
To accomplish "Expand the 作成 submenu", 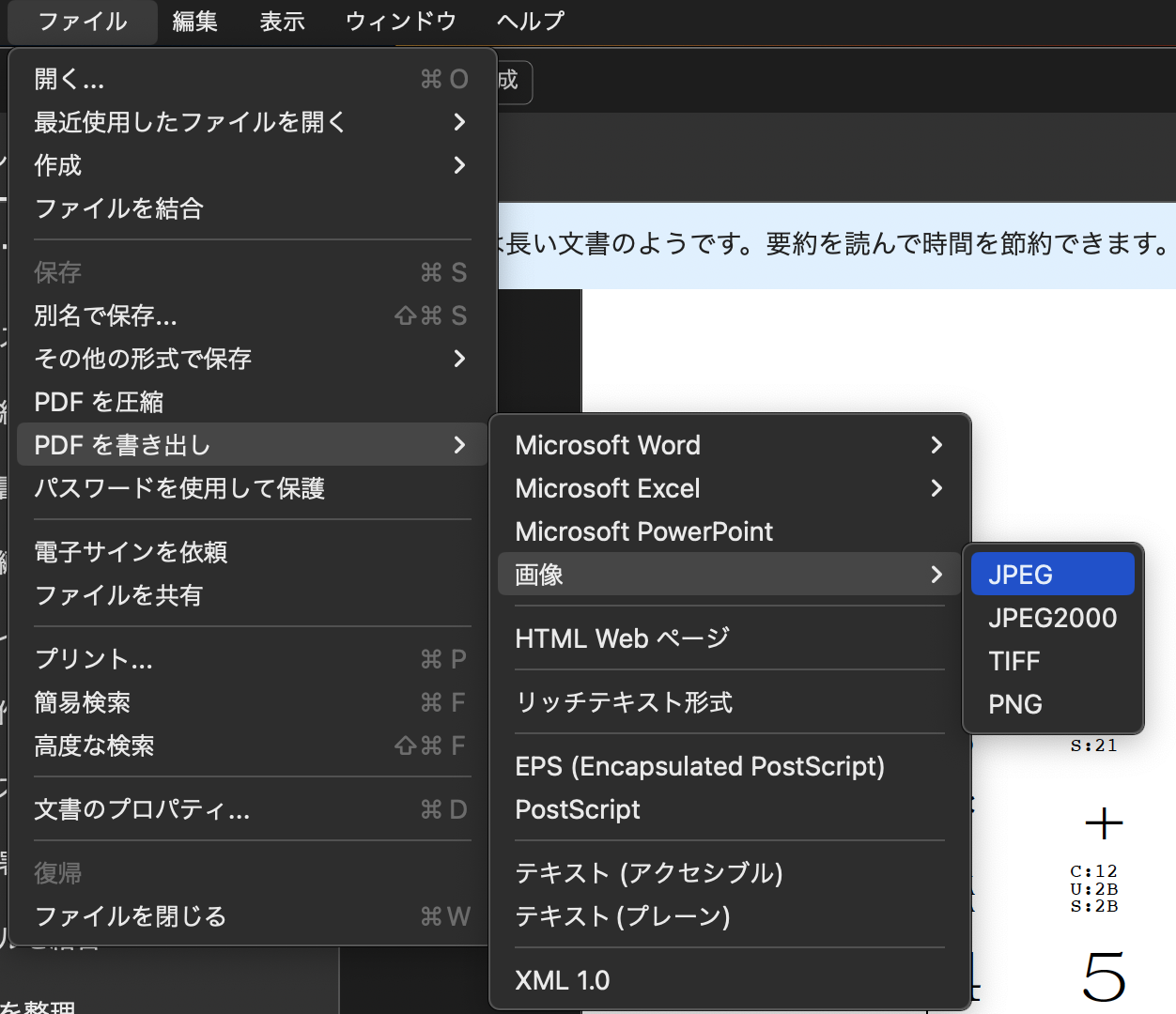I will pos(252,165).
